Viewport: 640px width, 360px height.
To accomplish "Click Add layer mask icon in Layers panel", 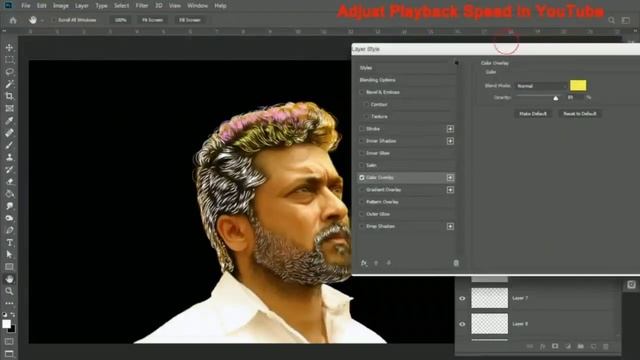I will 555,346.
